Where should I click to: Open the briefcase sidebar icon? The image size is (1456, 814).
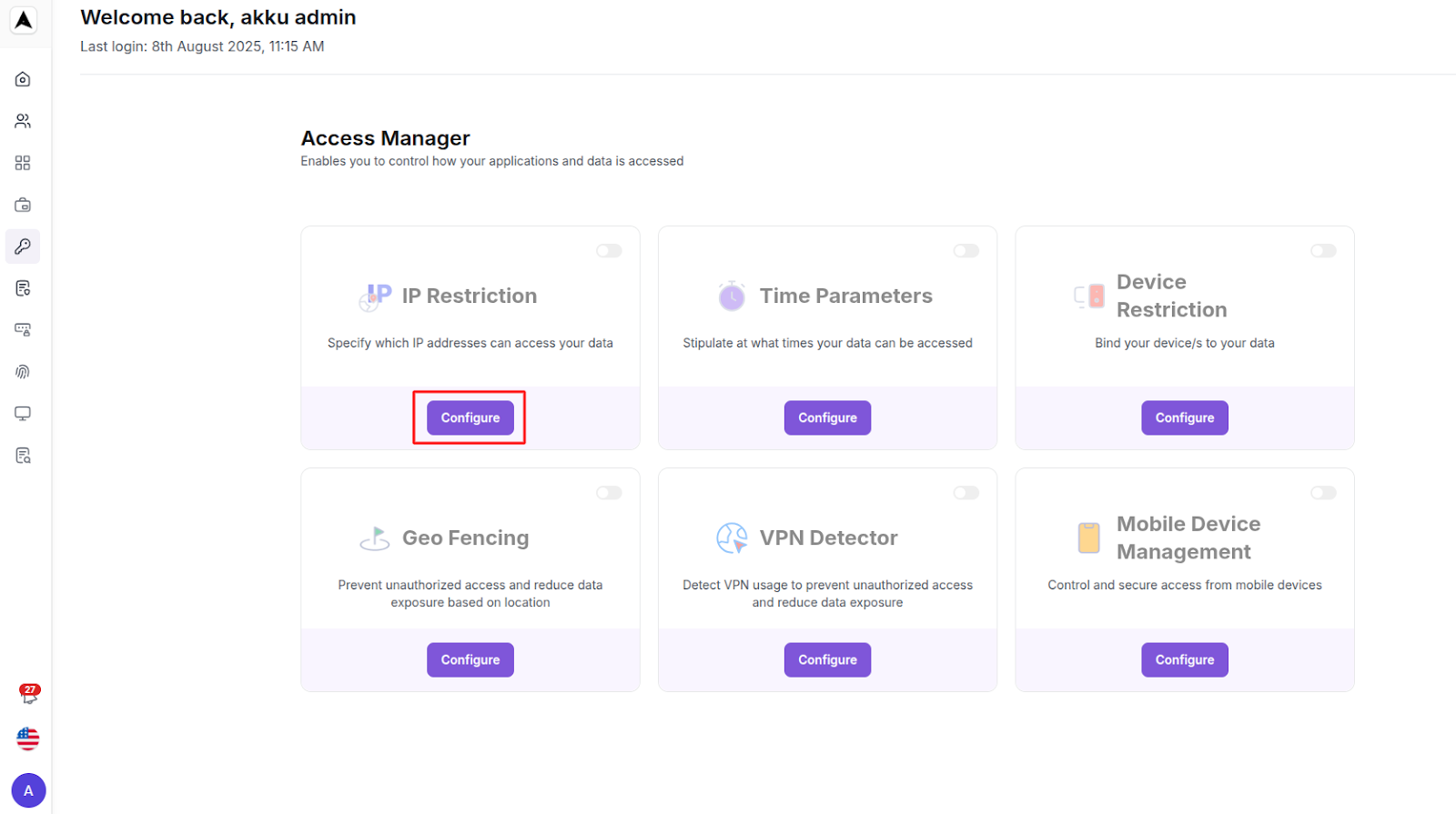click(23, 205)
